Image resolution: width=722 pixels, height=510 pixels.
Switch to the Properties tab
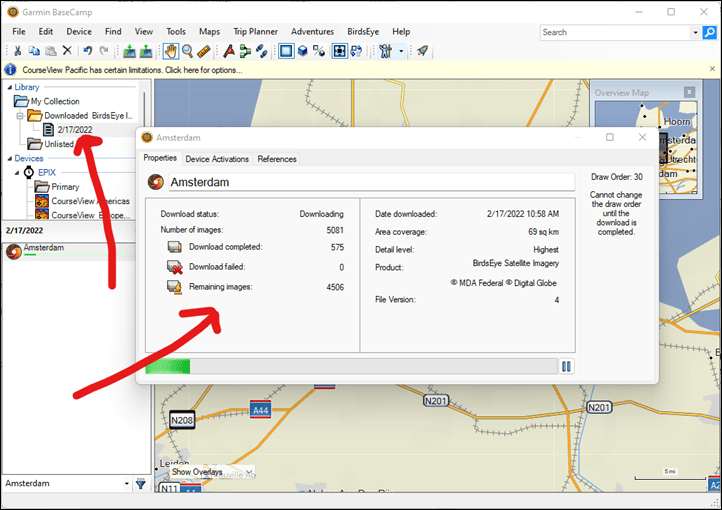160,158
